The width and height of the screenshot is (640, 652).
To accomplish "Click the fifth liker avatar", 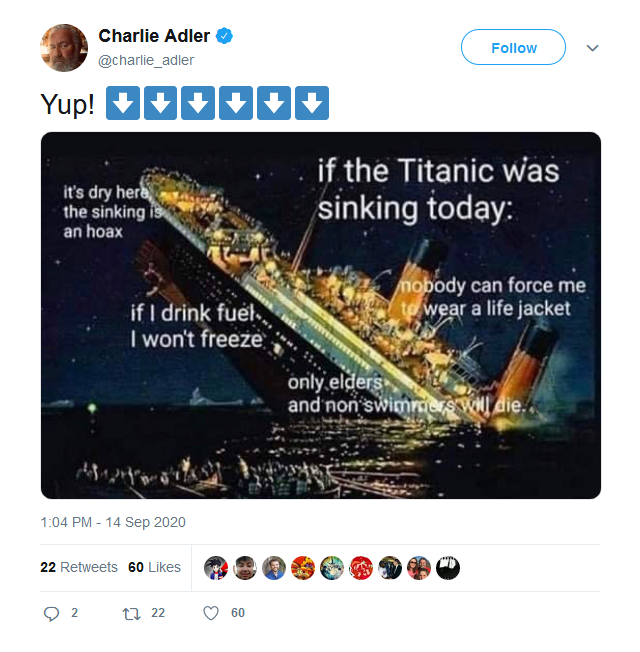I will 332,568.
